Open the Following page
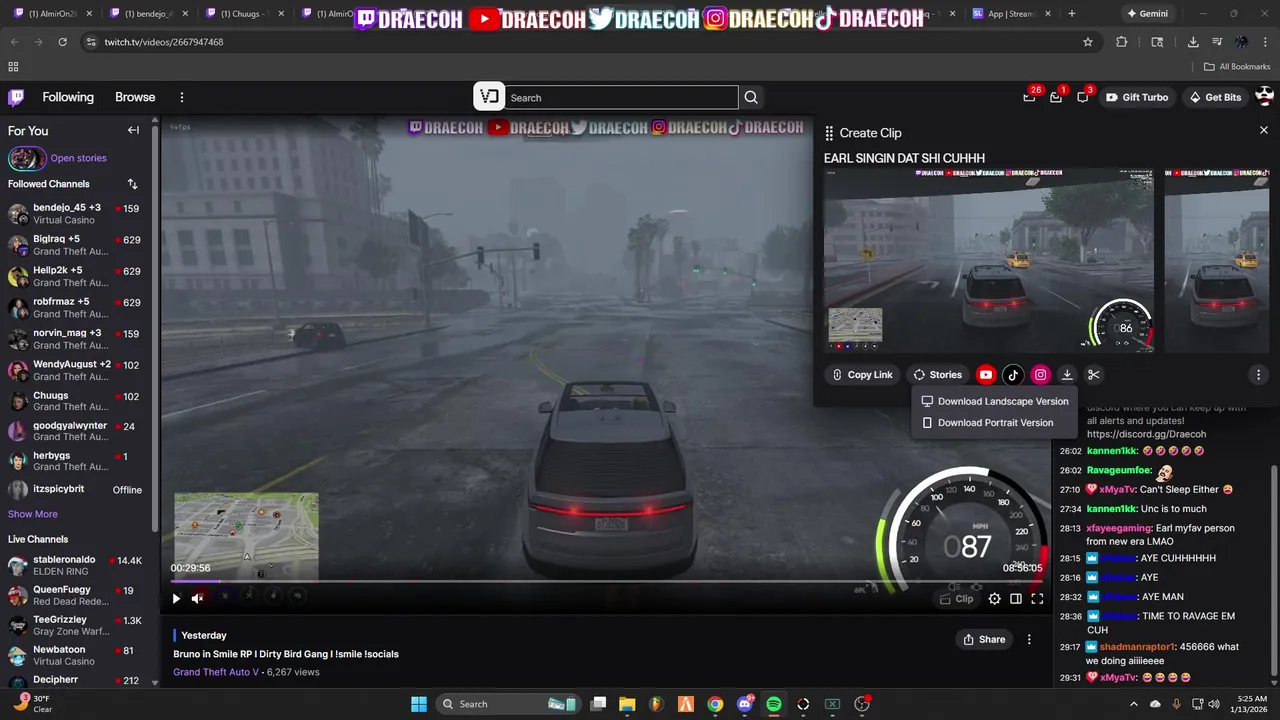Image resolution: width=1280 pixels, height=720 pixels. (x=68, y=97)
